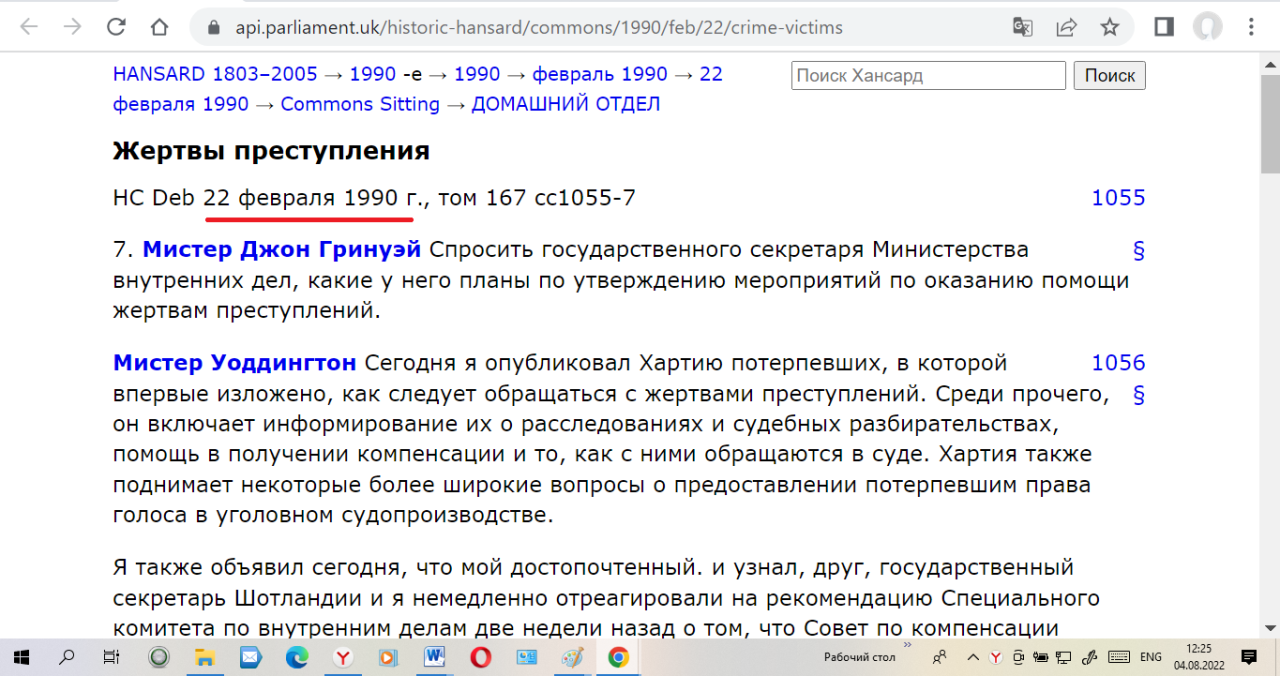
Task: Open the Chrome profile avatar
Action: click(1208, 27)
